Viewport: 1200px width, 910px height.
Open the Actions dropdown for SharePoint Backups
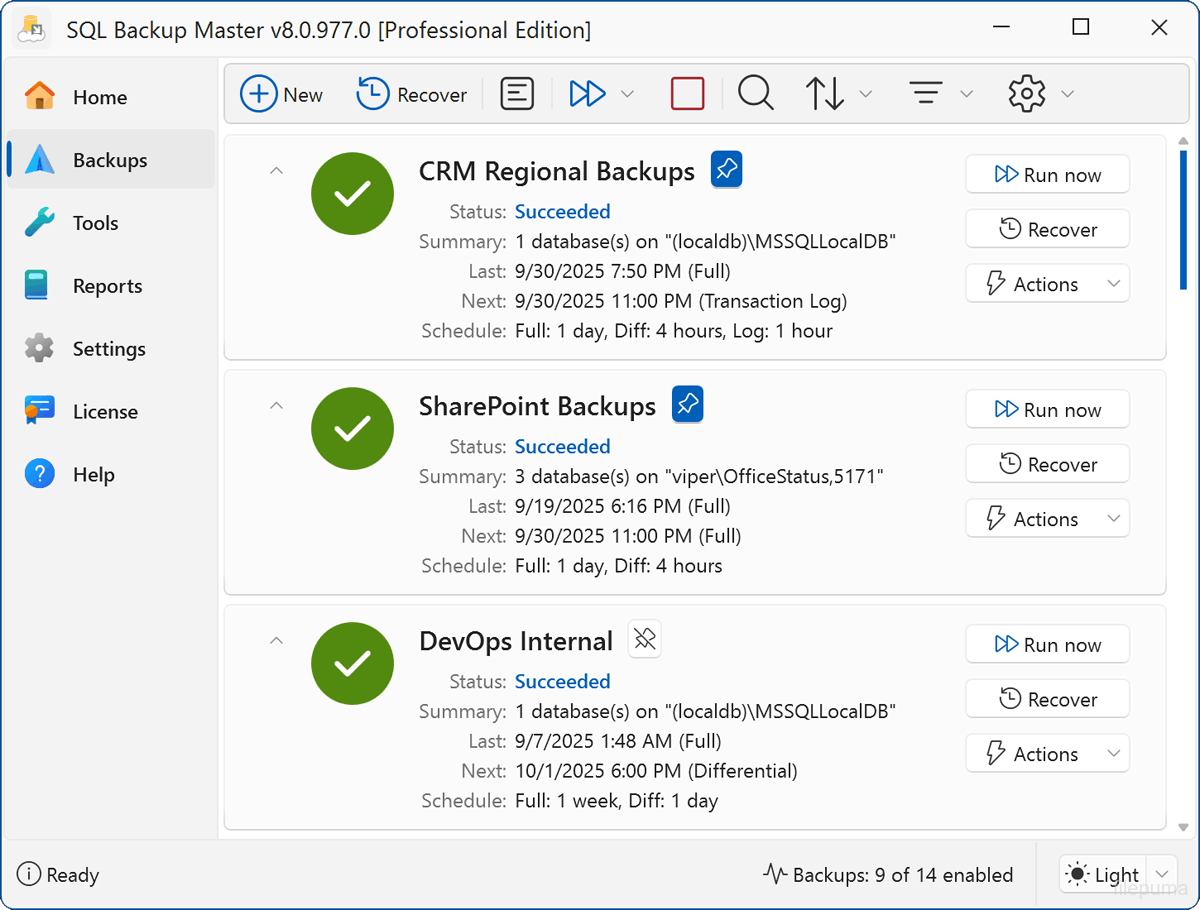[1047, 518]
